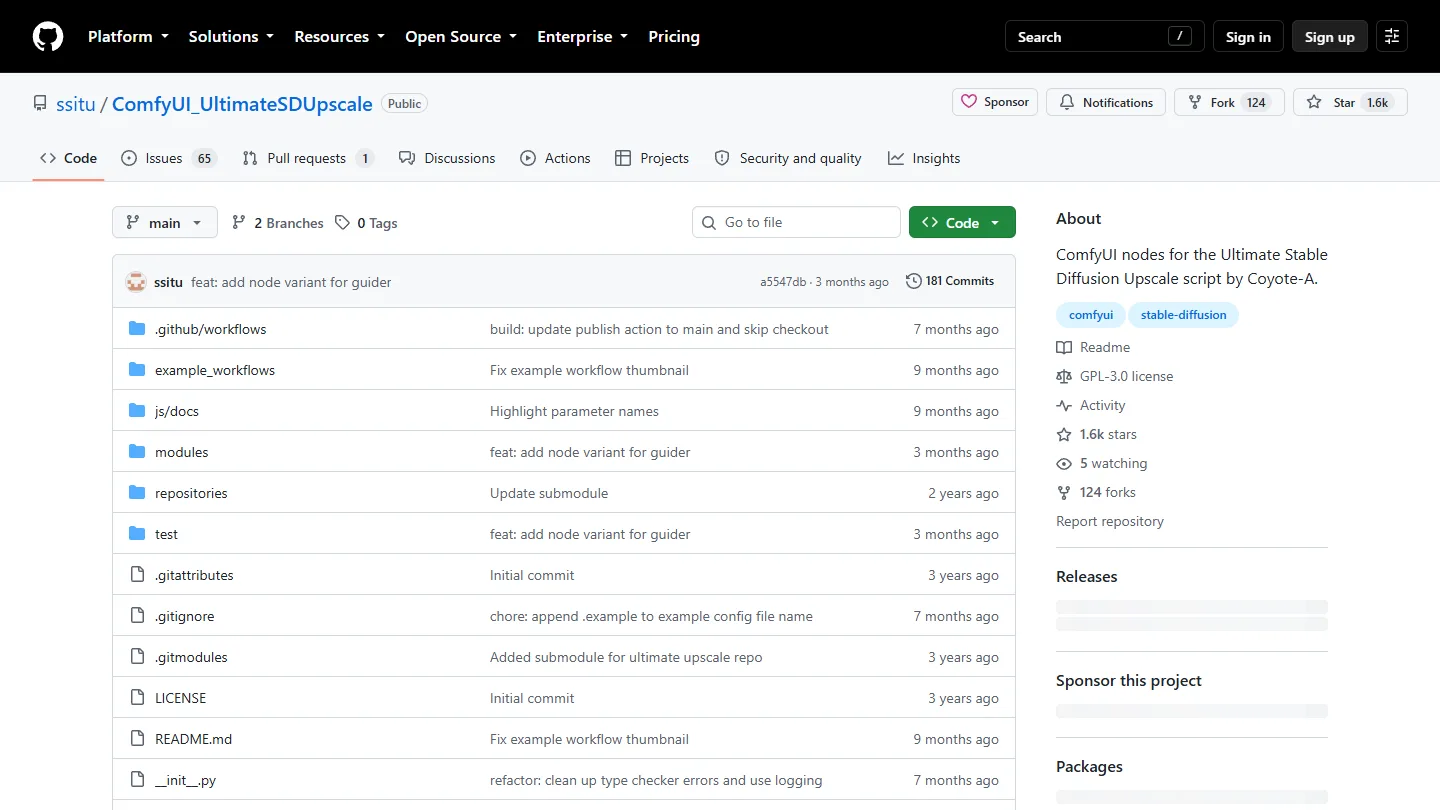Click the .gitmodules file icon
This screenshot has width=1440, height=810.
tap(137, 657)
